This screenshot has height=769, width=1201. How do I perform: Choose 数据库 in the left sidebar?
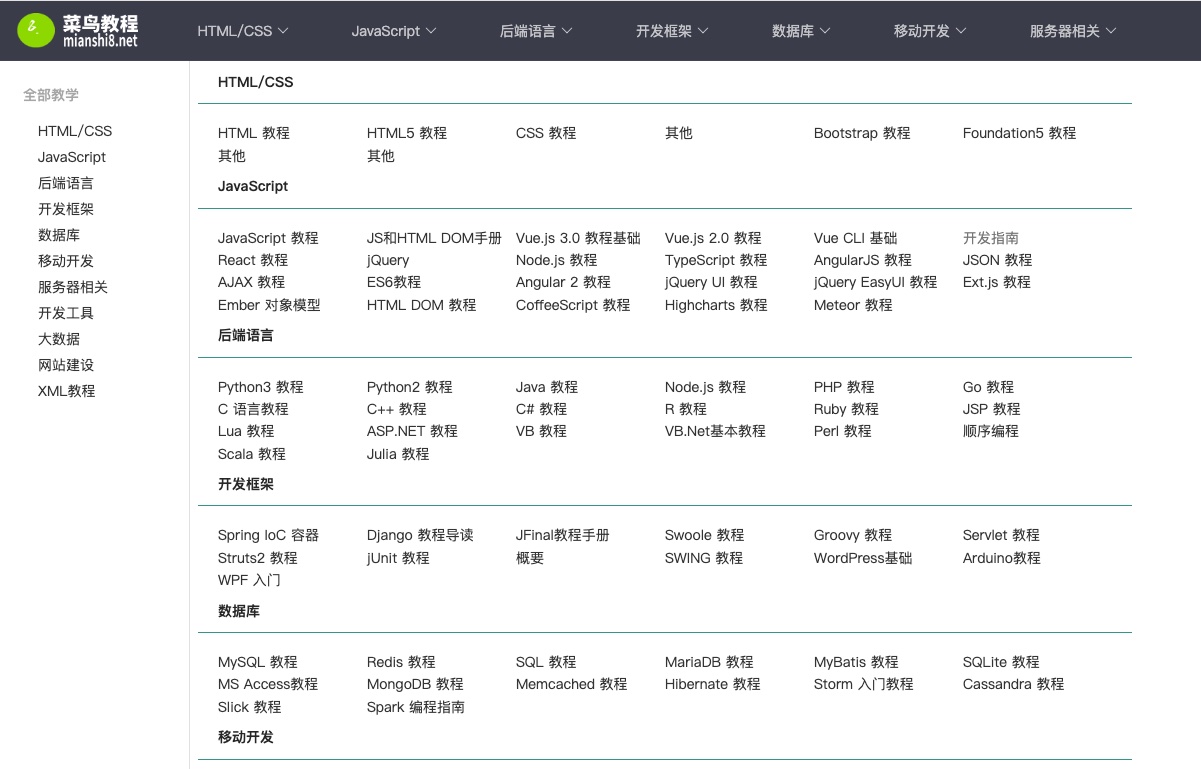pyautogui.click(x=59, y=235)
